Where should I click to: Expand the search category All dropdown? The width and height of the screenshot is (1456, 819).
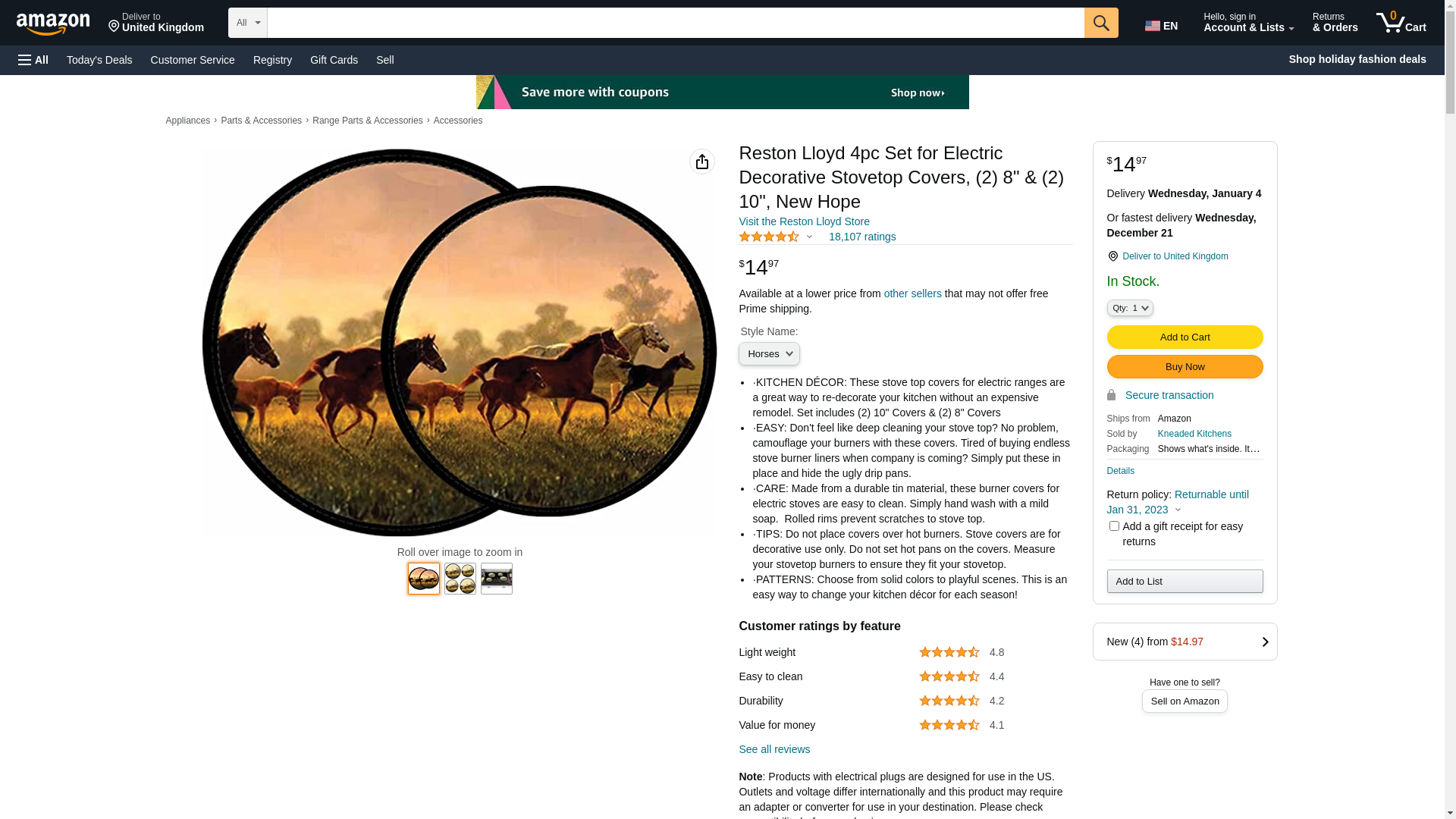pyautogui.click(x=248, y=23)
